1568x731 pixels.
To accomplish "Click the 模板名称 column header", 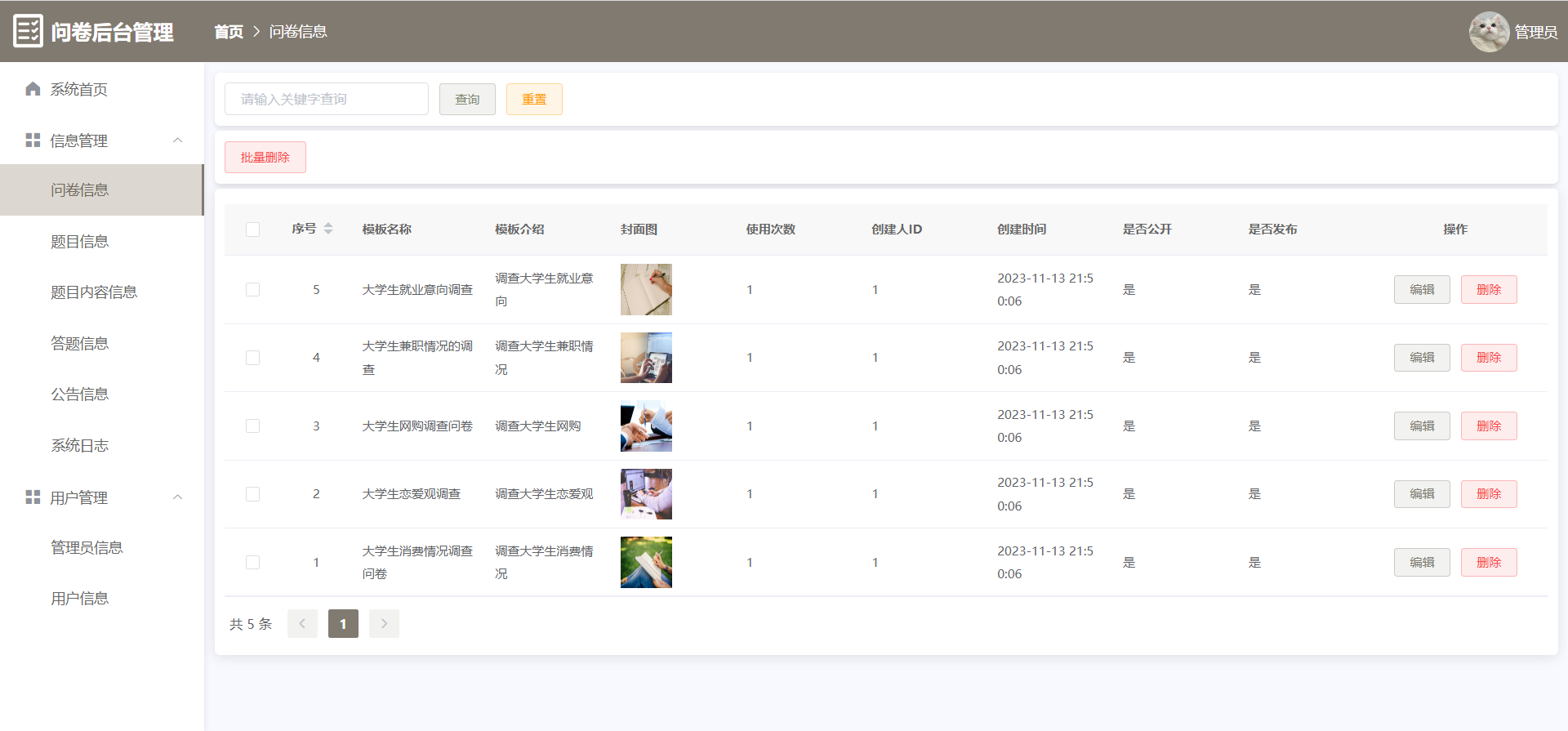I will tap(387, 230).
